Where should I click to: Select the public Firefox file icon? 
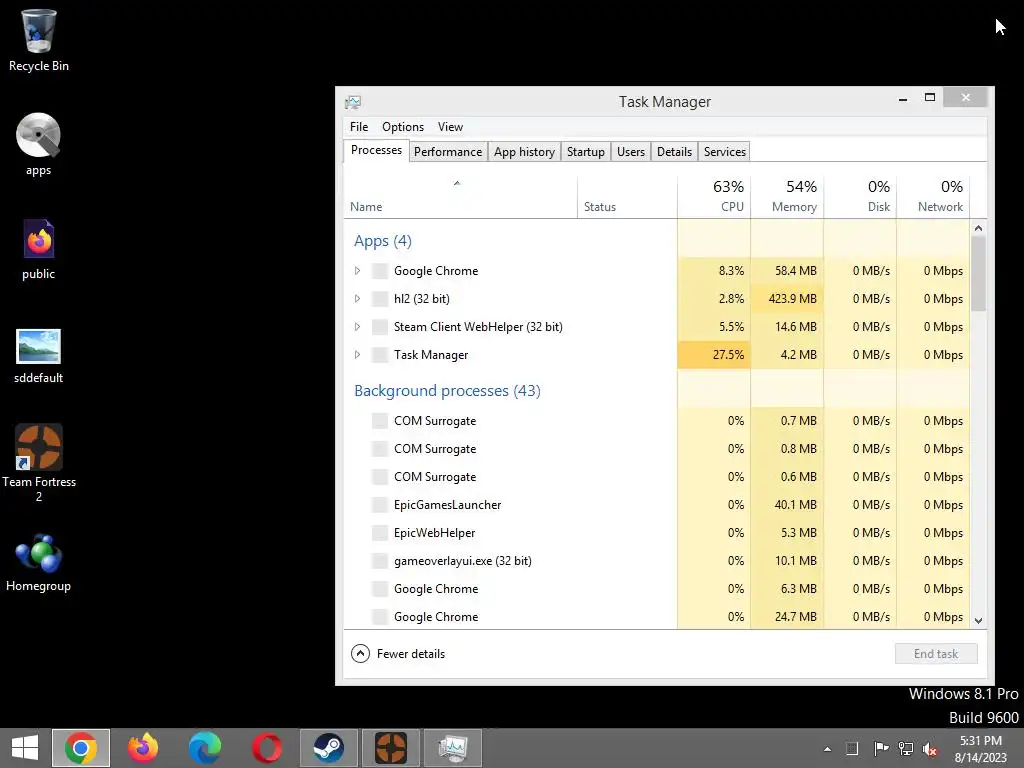tap(39, 249)
